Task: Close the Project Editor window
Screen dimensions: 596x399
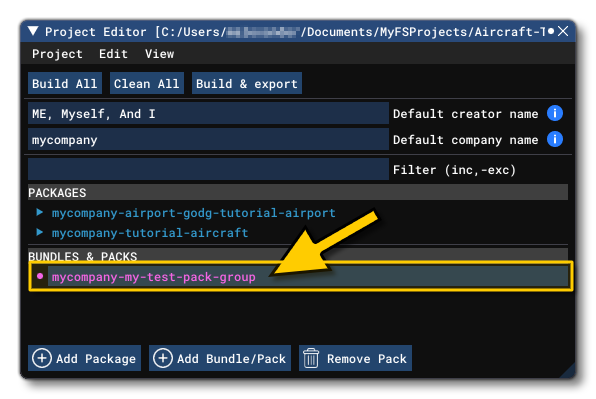Action: click(563, 31)
